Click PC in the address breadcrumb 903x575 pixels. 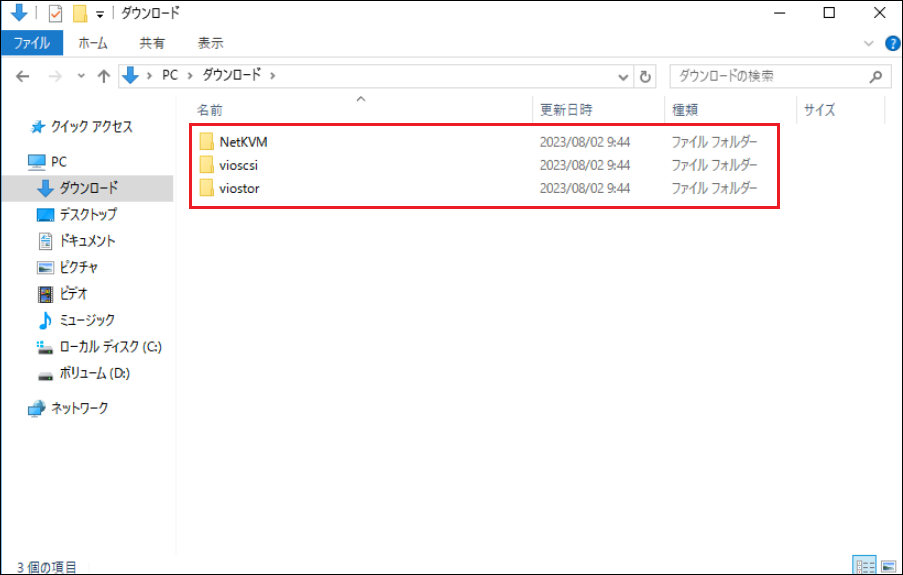pos(170,75)
